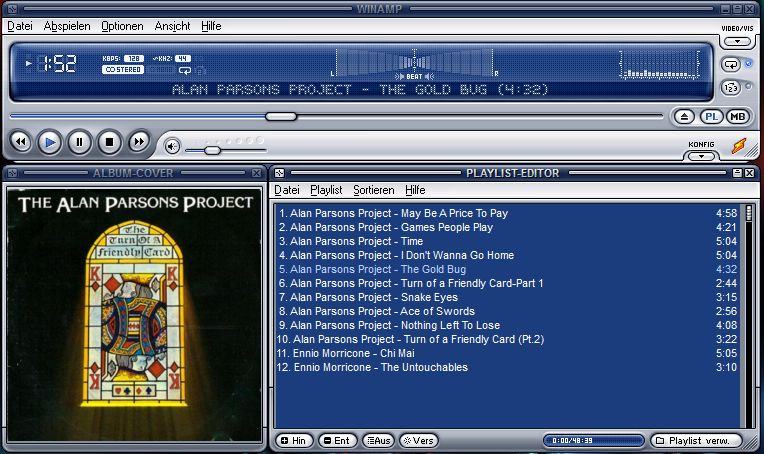
Task: Skip to next track
Action: [x=139, y=142]
